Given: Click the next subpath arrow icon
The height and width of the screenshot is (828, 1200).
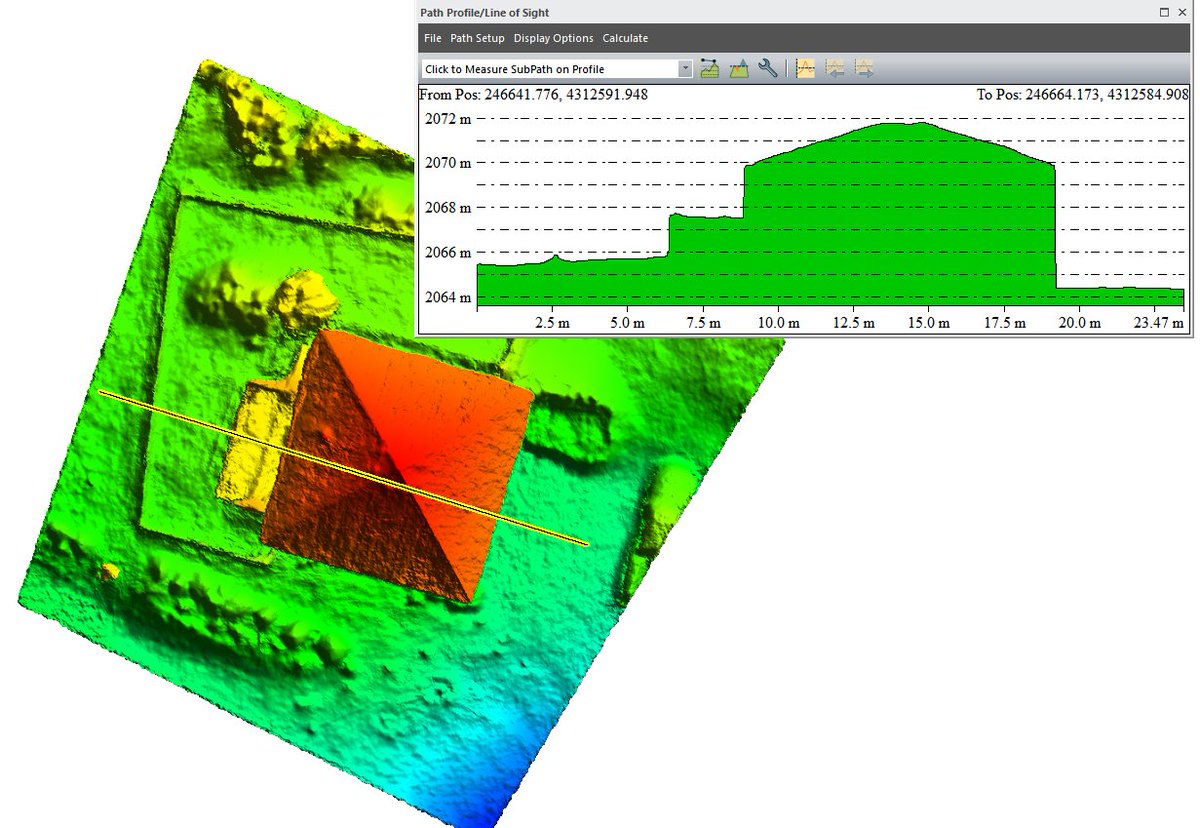Looking at the screenshot, I should [862, 67].
